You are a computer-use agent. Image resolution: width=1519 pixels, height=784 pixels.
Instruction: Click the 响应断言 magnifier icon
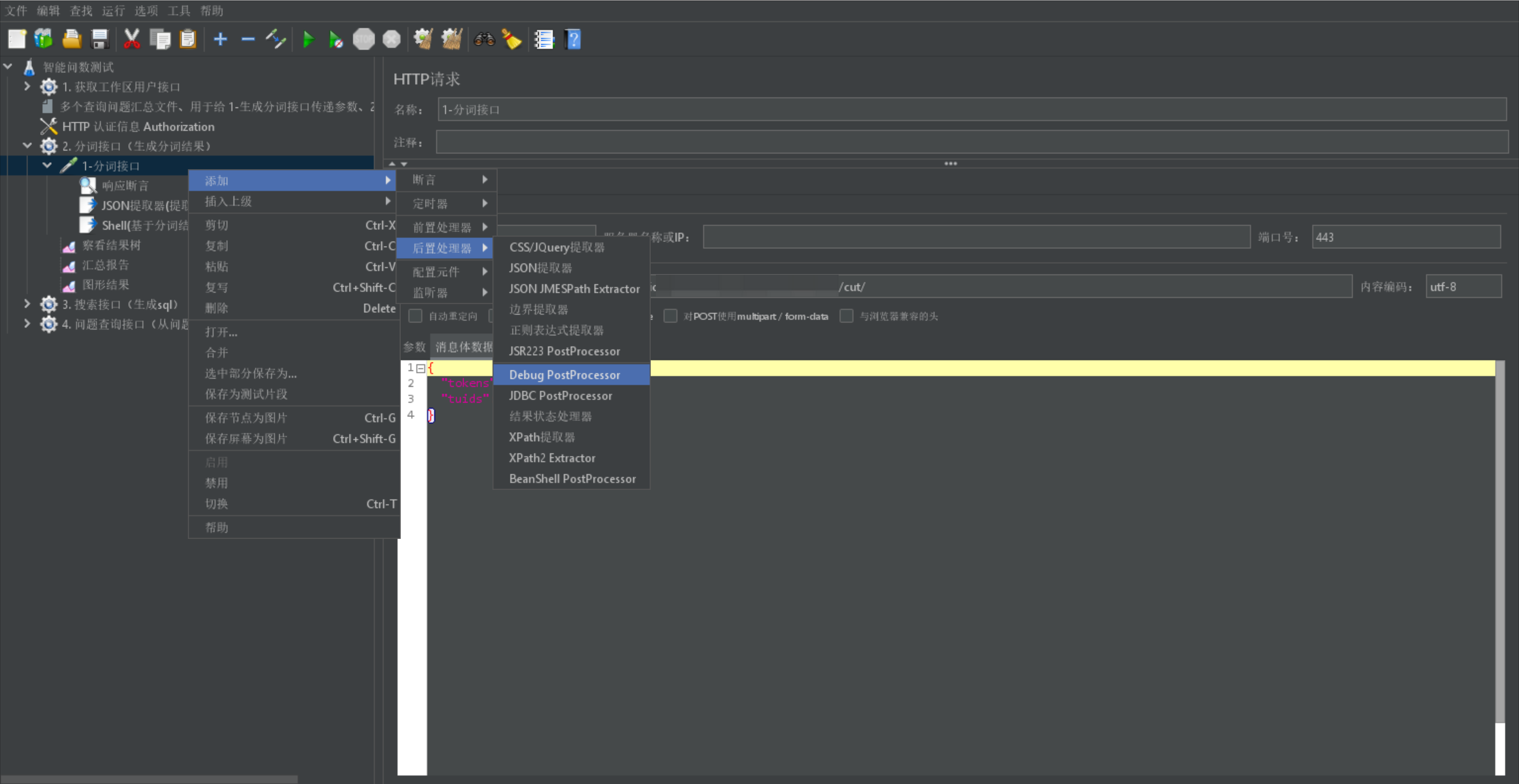point(88,186)
